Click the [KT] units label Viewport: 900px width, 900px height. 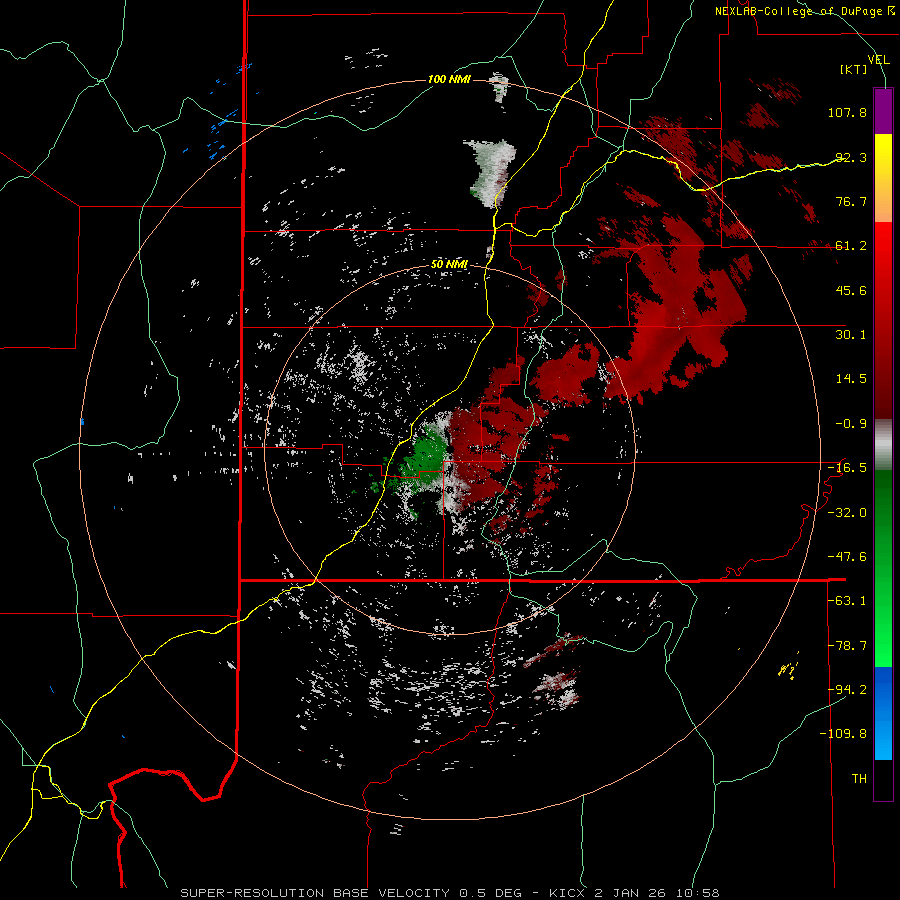854,69
